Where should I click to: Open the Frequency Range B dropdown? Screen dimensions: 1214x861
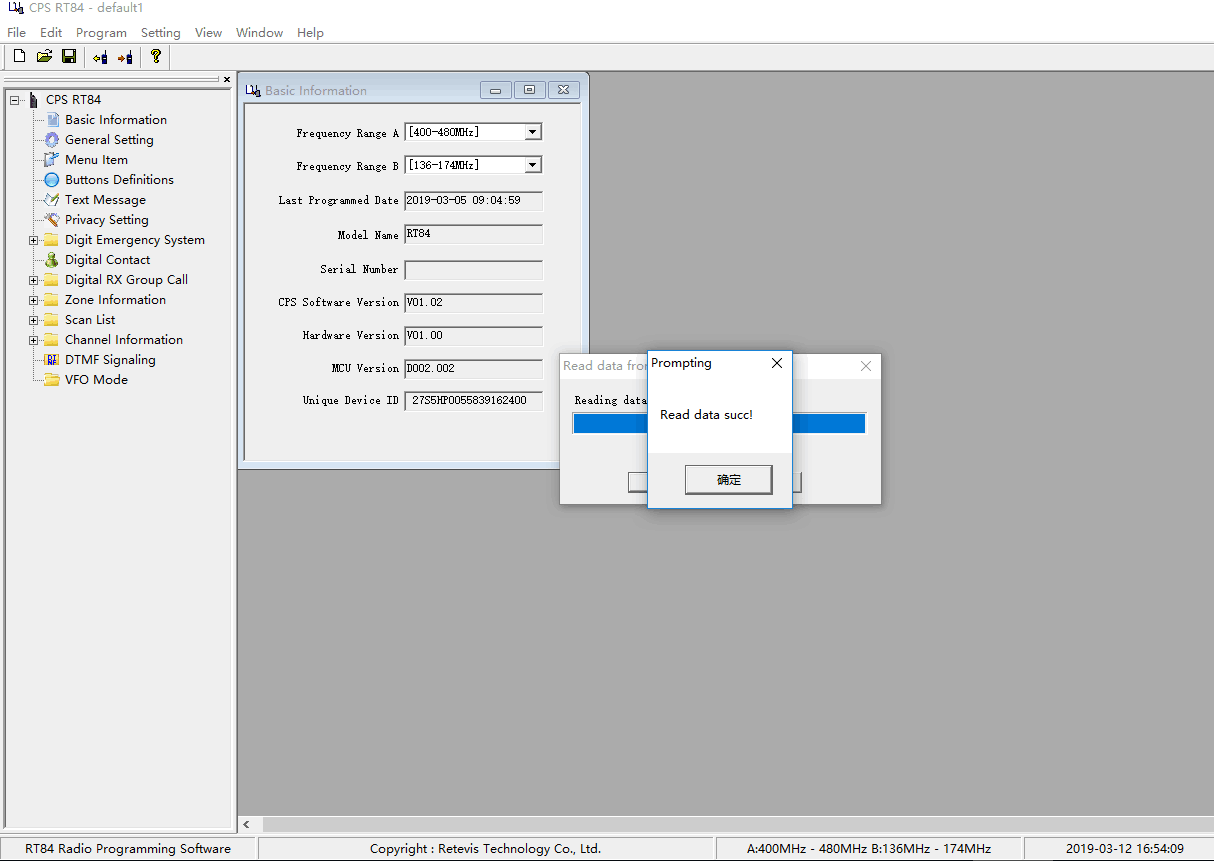click(533, 165)
